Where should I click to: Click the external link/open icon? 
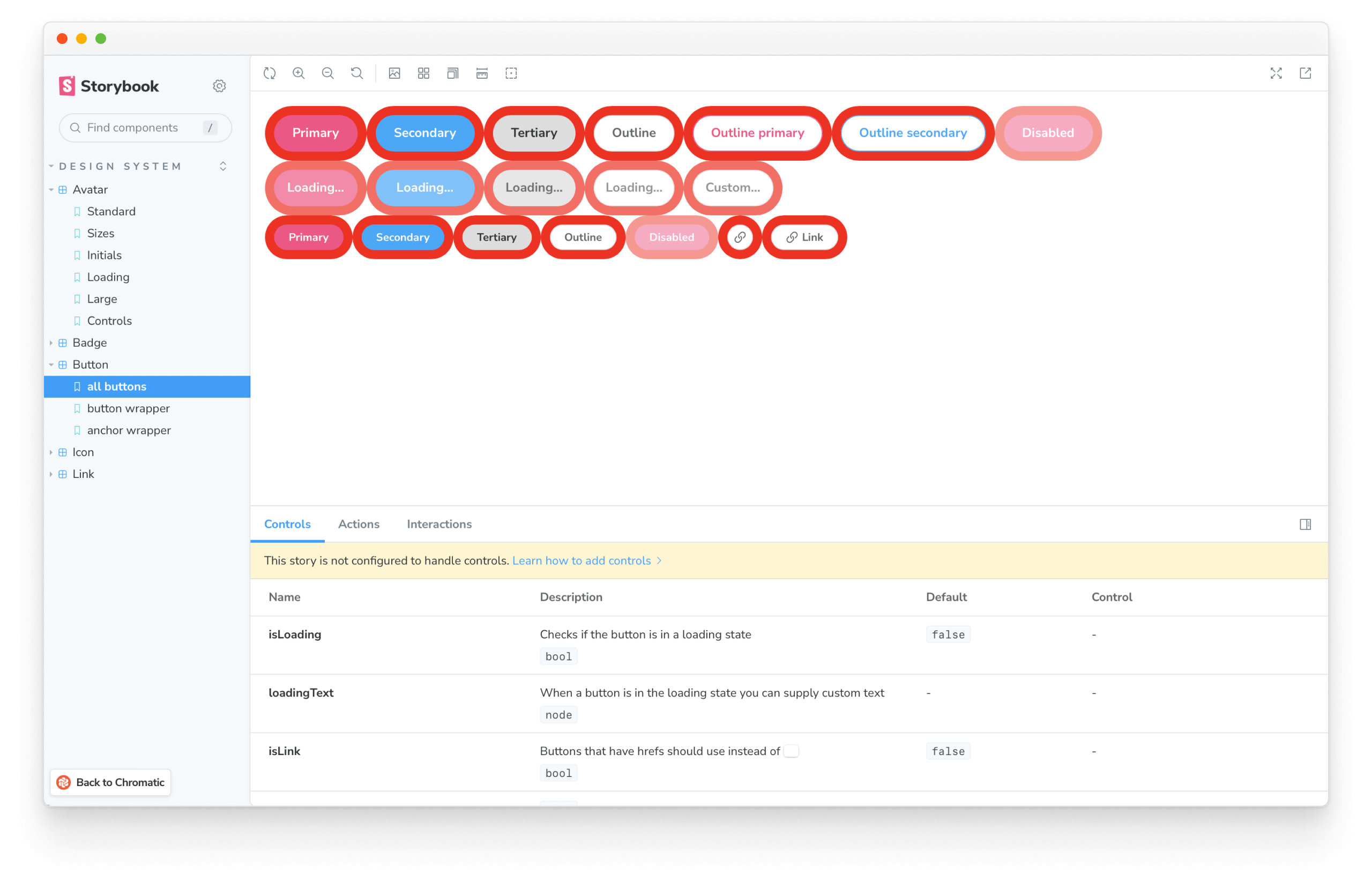tap(1306, 73)
